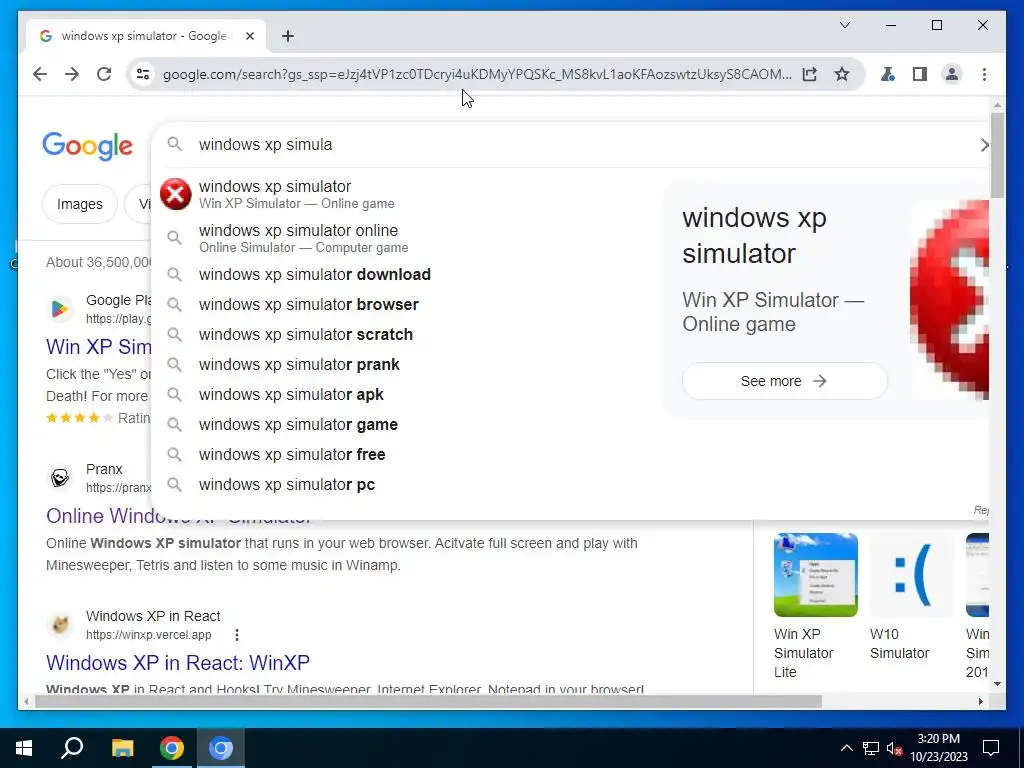Click the See more button in preview card

(x=784, y=381)
